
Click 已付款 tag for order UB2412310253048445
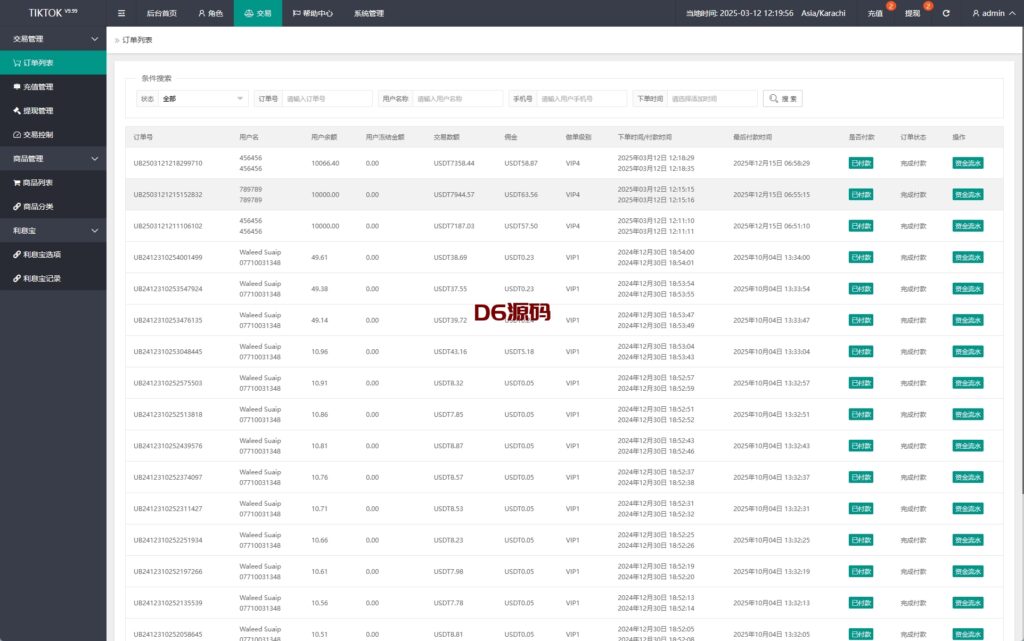[861, 351]
